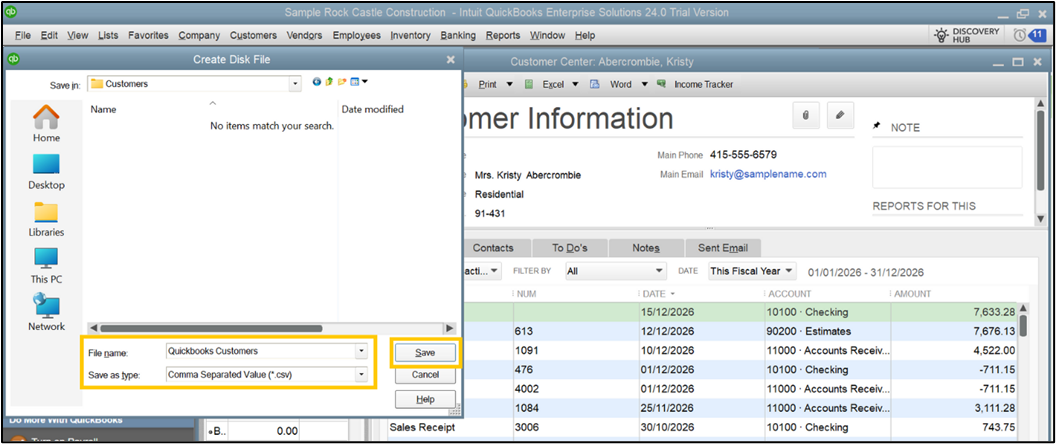Create a new folder in save dialog
Screen dimensions: 1056x444
point(342,82)
